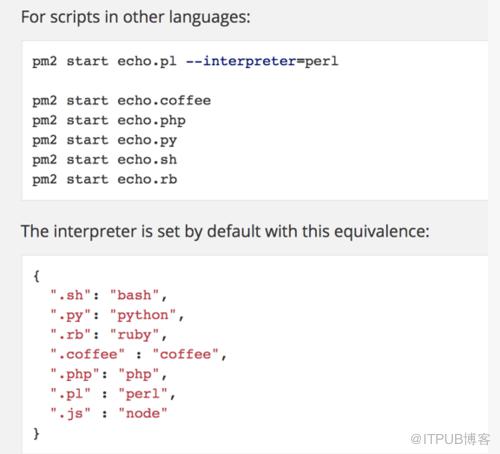Click the "ruby" value
Image resolution: width=500 pixels, height=454 pixels.
(x=134, y=335)
